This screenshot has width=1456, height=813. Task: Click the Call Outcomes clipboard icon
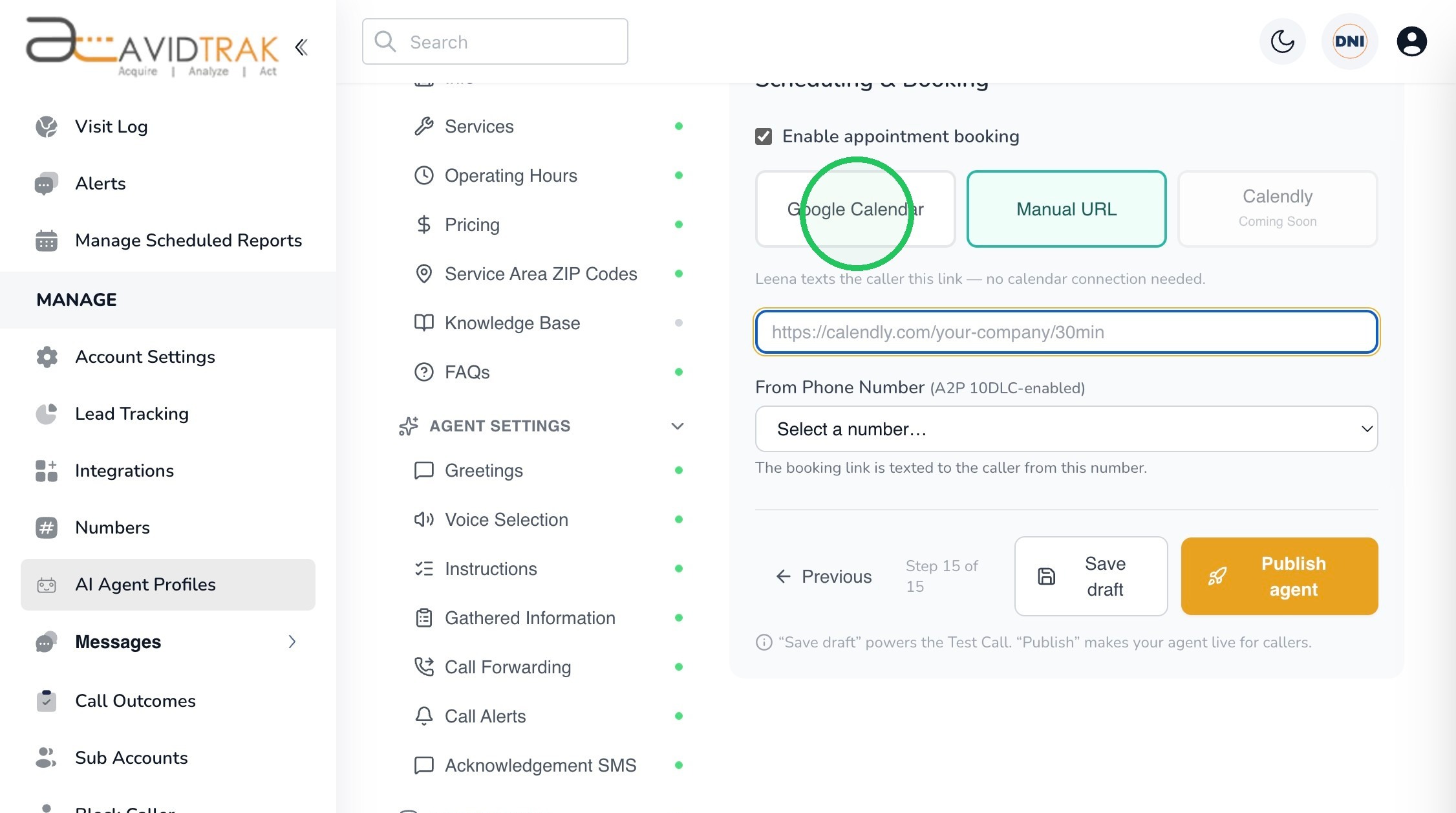(x=47, y=701)
